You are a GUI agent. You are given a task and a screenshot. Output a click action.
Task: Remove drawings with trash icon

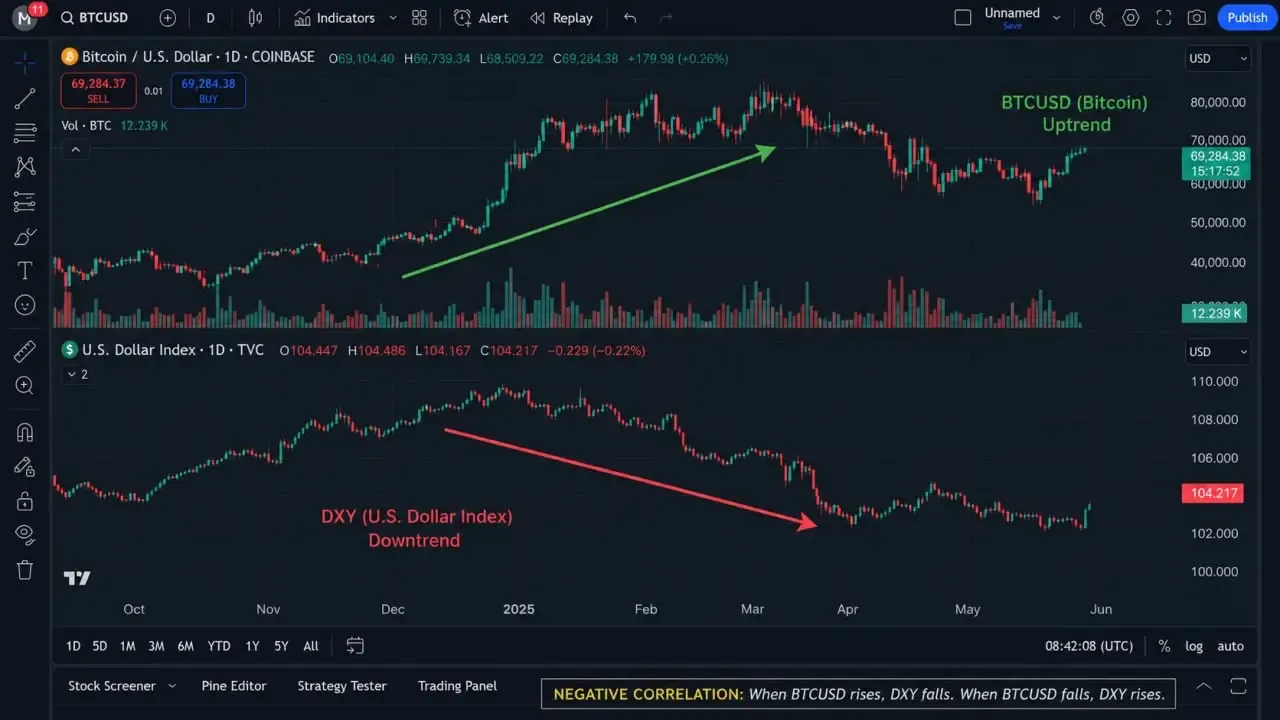(x=25, y=570)
